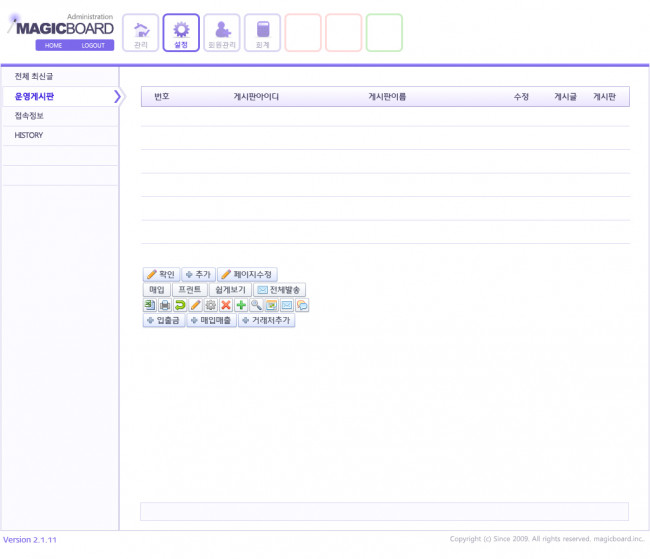The height and width of the screenshot is (559, 650).
Task: Click the green plus add icon
Action: (241, 305)
